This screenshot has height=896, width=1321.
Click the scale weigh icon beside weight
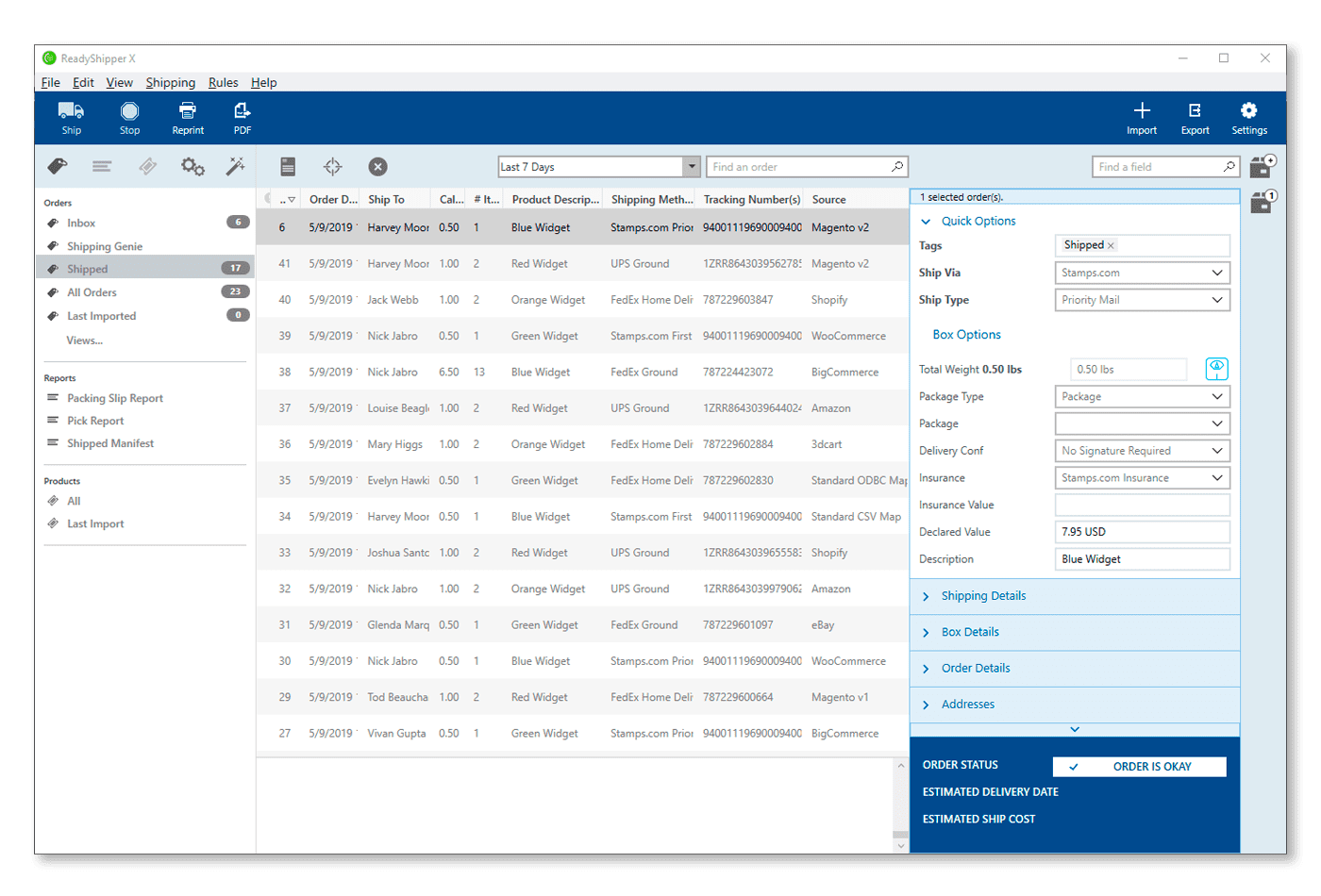pos(1217,369)
